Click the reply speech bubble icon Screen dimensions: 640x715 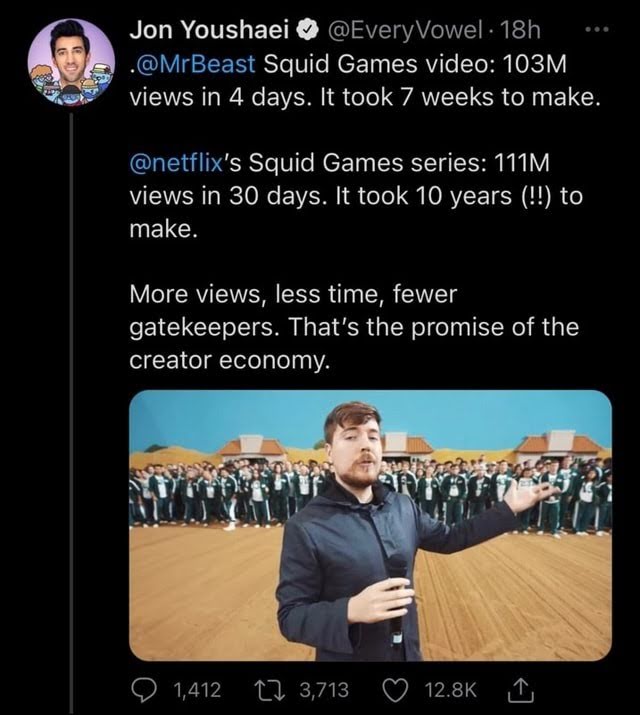click(145, 689)
